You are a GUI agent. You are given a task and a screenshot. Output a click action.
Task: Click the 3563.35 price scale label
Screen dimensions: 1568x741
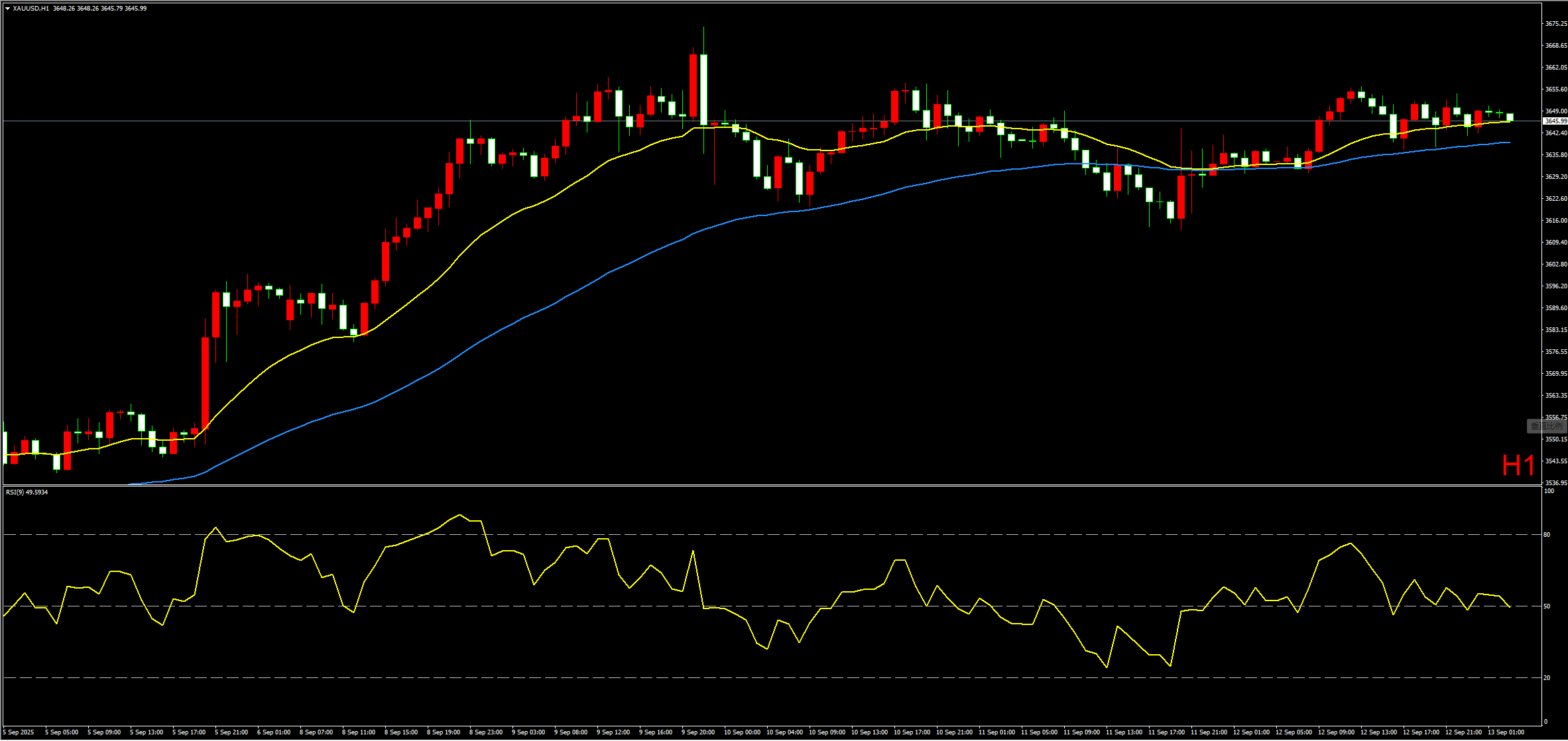point(1555,395)
